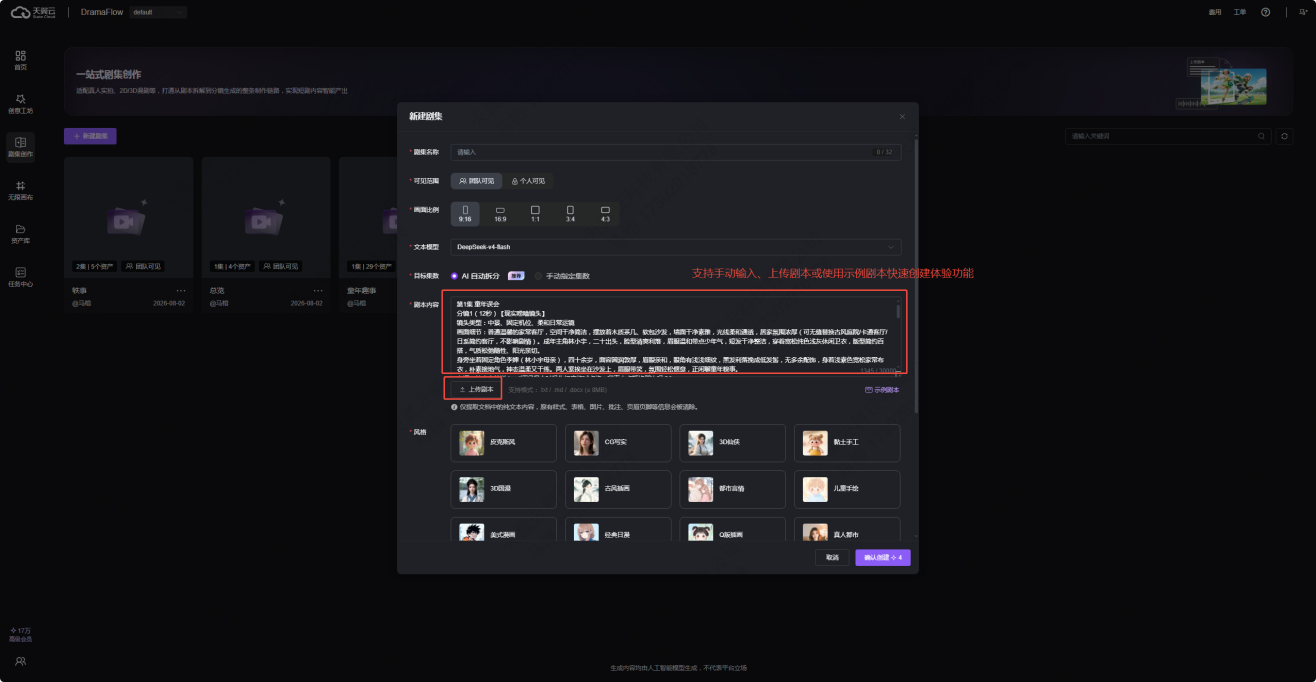The width and height of the screenshot is (1316, 682).
Task: Choose the 美式漫画 style card
Action: [x=503, y=529]
